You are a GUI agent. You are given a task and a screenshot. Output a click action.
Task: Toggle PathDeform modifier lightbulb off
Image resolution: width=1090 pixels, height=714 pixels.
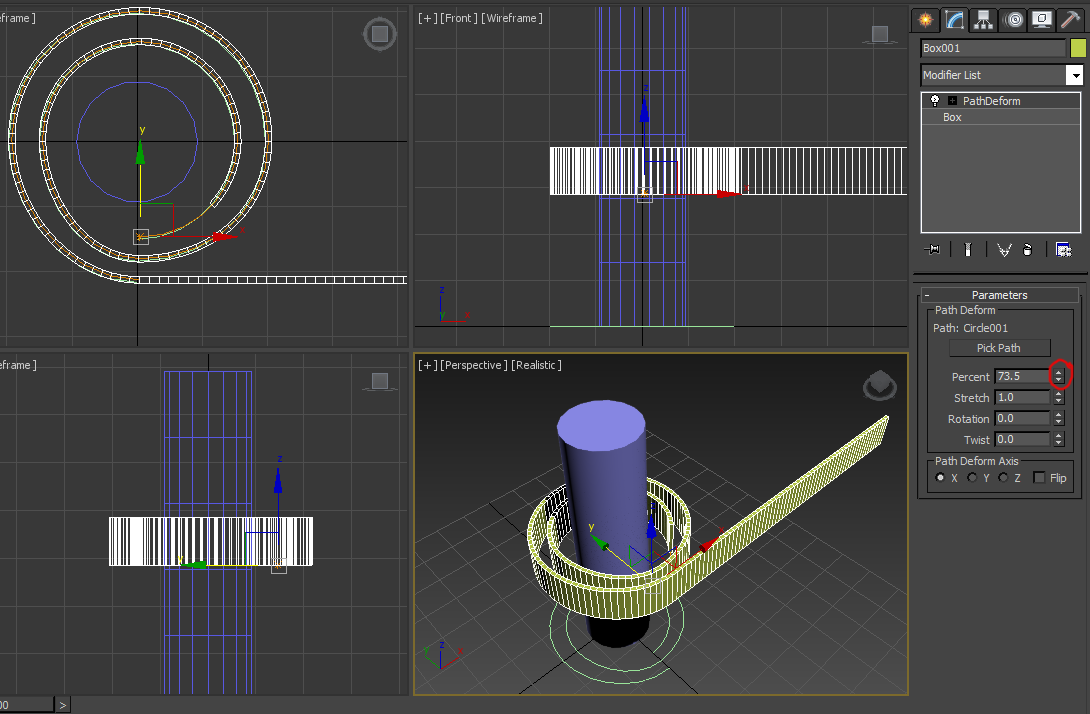click(935, 101)
